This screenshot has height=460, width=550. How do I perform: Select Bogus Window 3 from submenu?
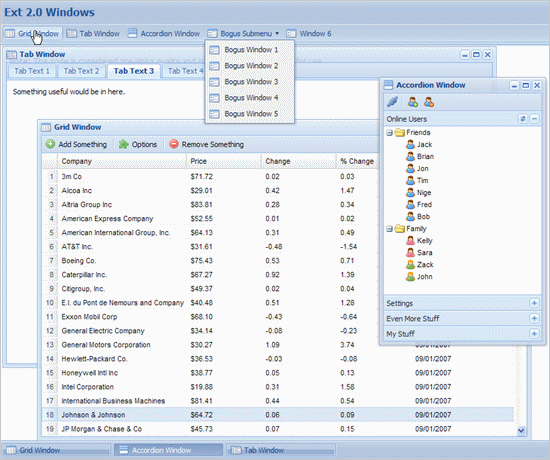[250, 82]
